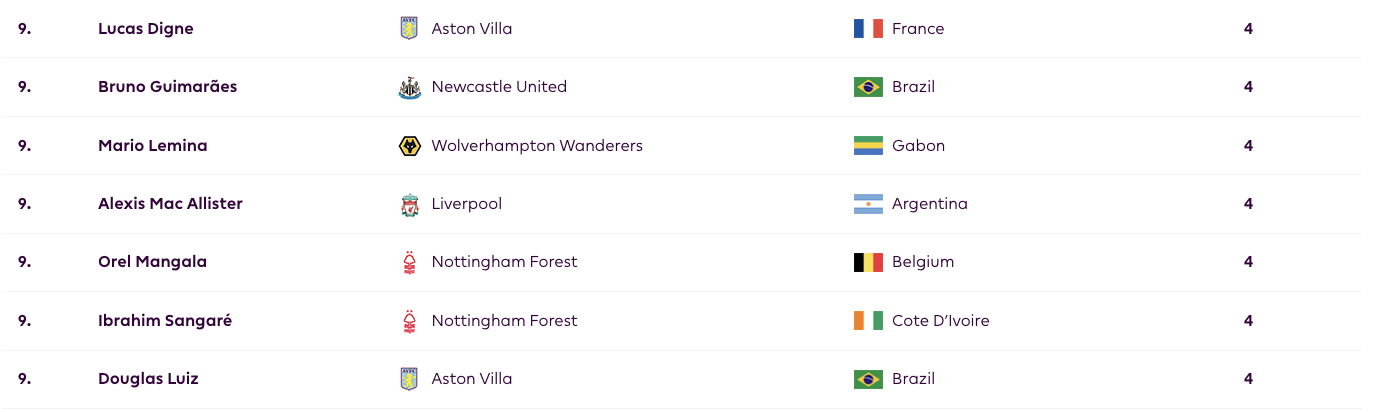Image resolution: width=1380 pixels, height=412 pixels.
Task: Open Douglas Luiz's player profile
Action: 148,379
